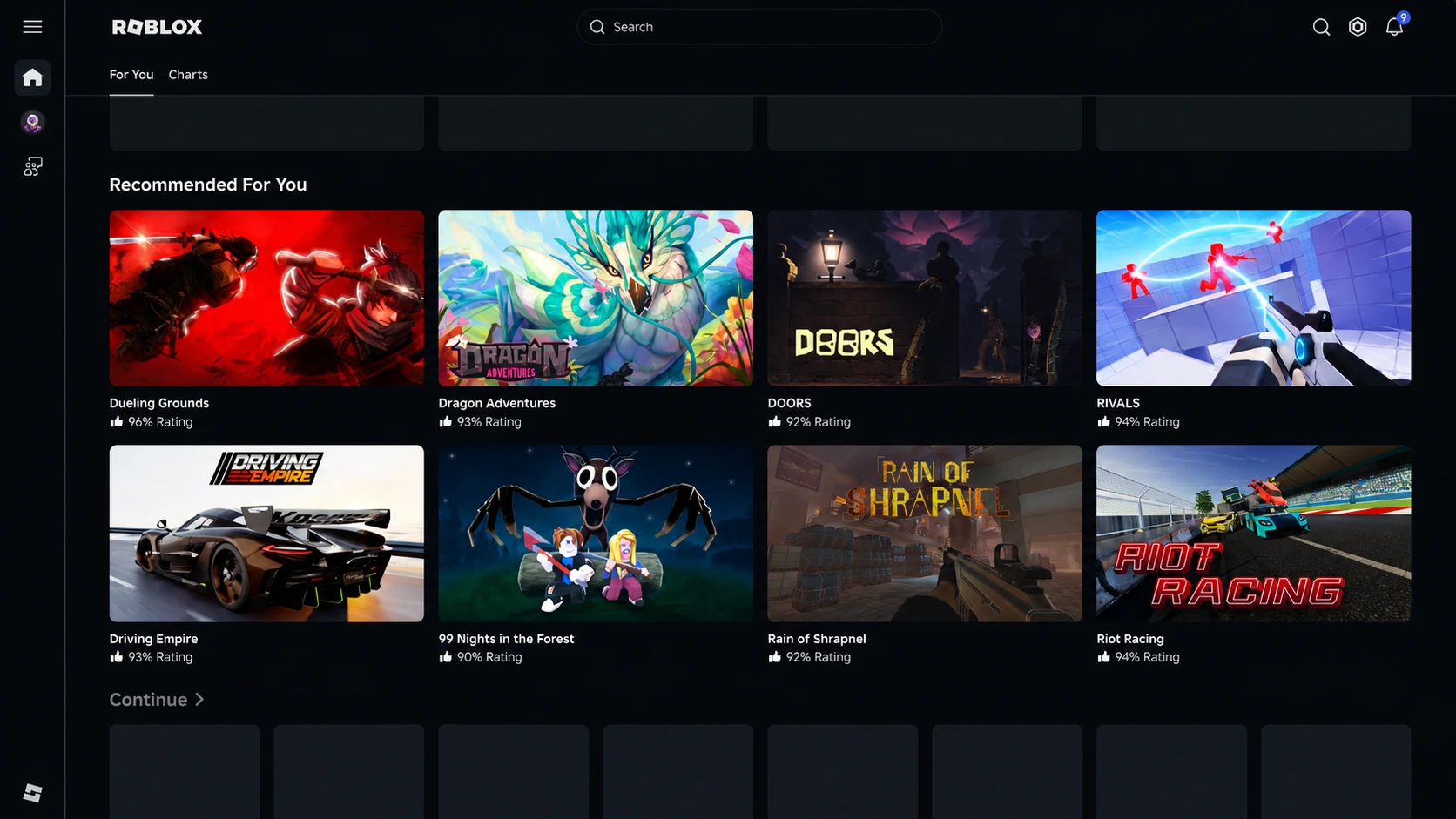
Task: Open Dueling Grounds thumbnail
Action: point(266,298)
